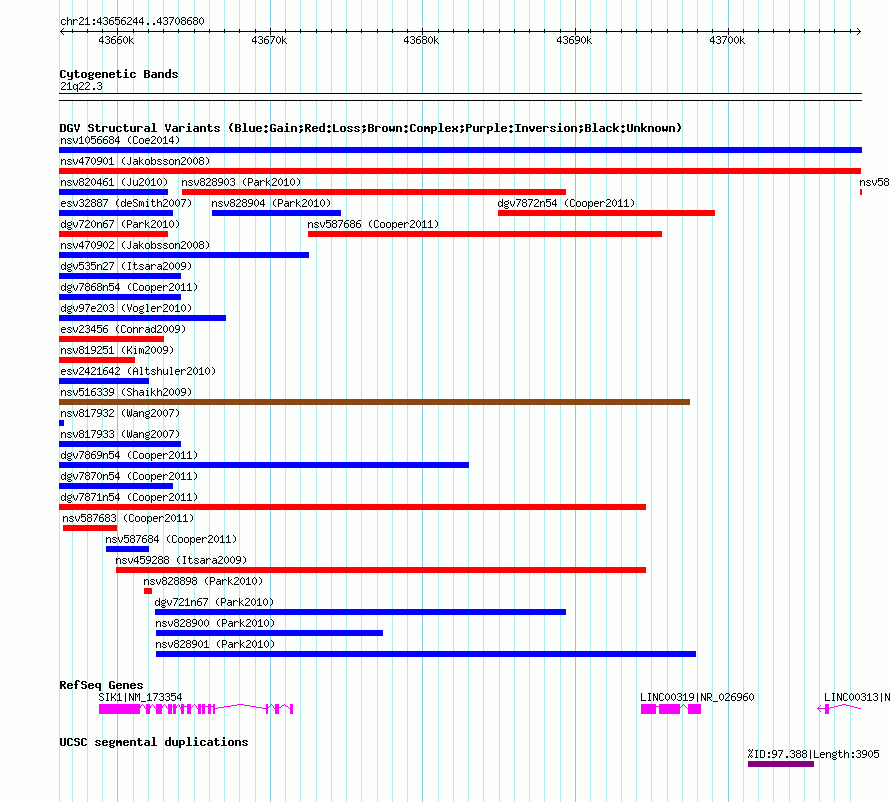This screenshot has height=802, width=890.
Task: Click the nsv470902 (Jakobsson2008) label
Action: 135,245
